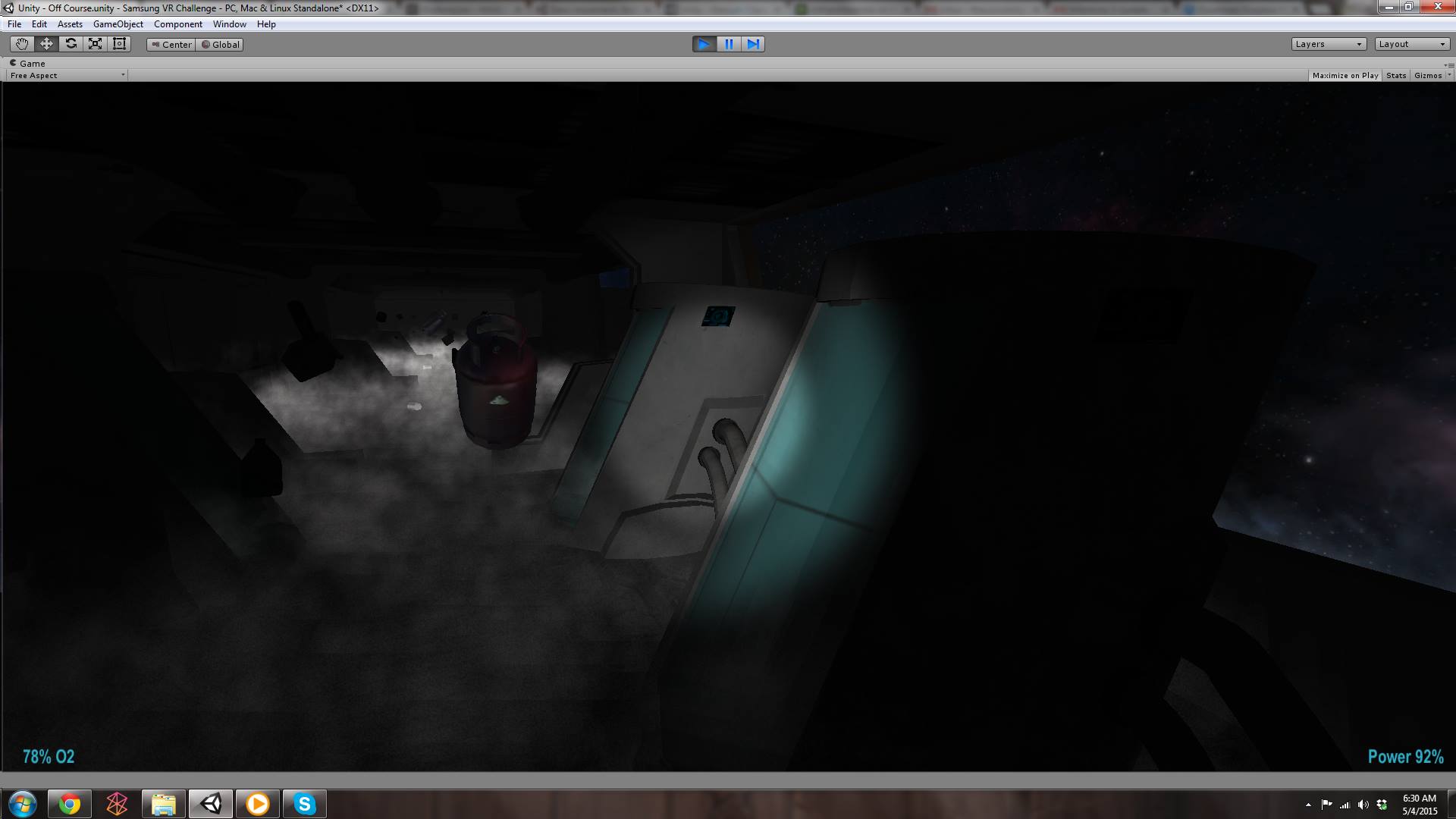Image resolution: width=1456 pixels, height=819 pixels.
Task: Open Chrome from the taskbar
Action: (x=70, y=804)
